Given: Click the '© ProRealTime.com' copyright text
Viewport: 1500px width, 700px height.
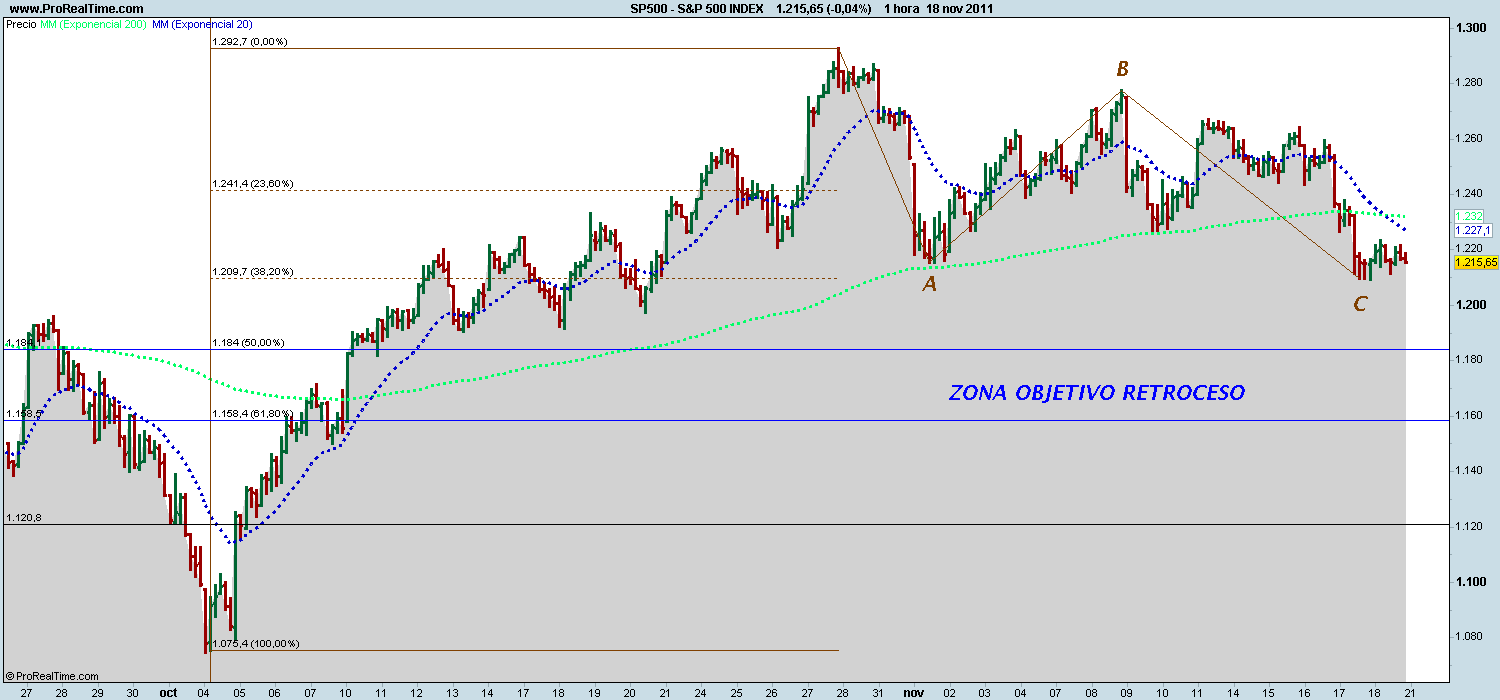Looking at the screenshot, I should tap(52, 676).
